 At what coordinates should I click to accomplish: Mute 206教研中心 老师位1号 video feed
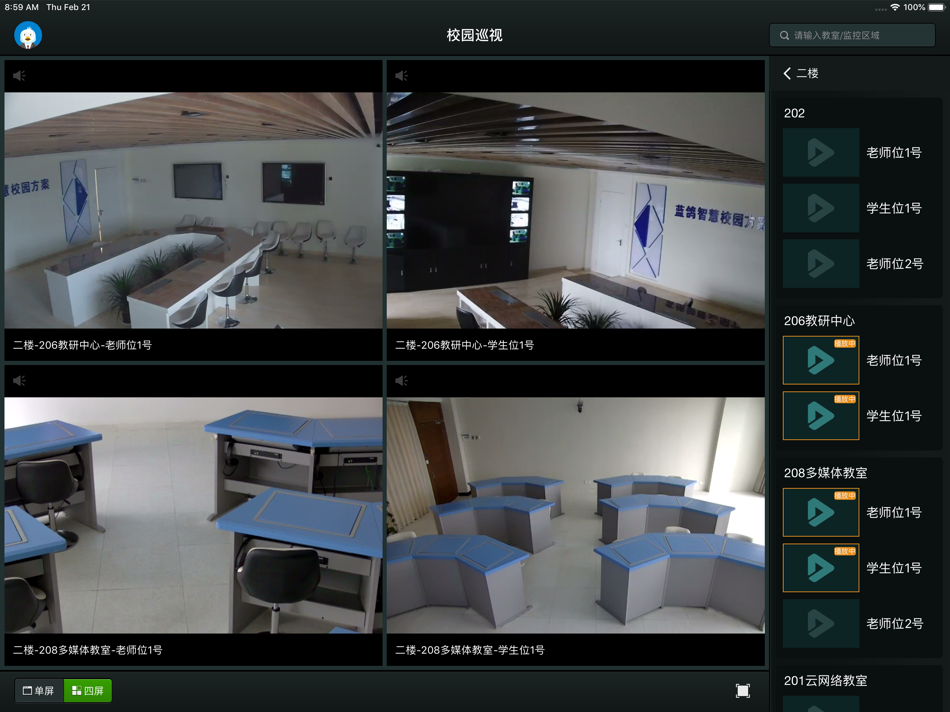click(x=19, y=76)
